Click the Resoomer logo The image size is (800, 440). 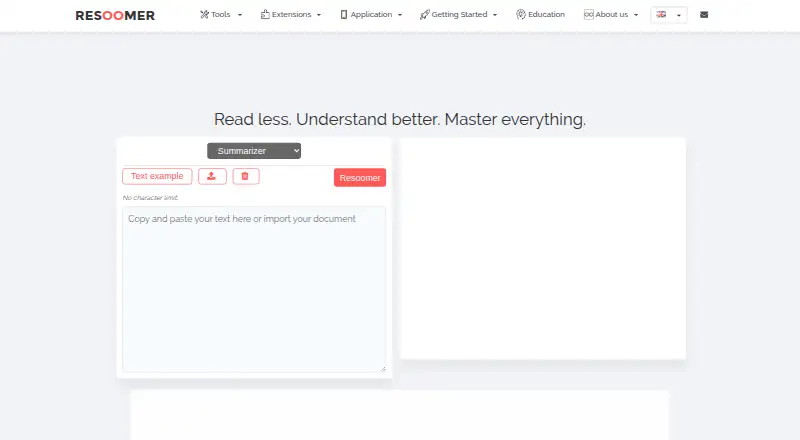[x=115, y=15]
